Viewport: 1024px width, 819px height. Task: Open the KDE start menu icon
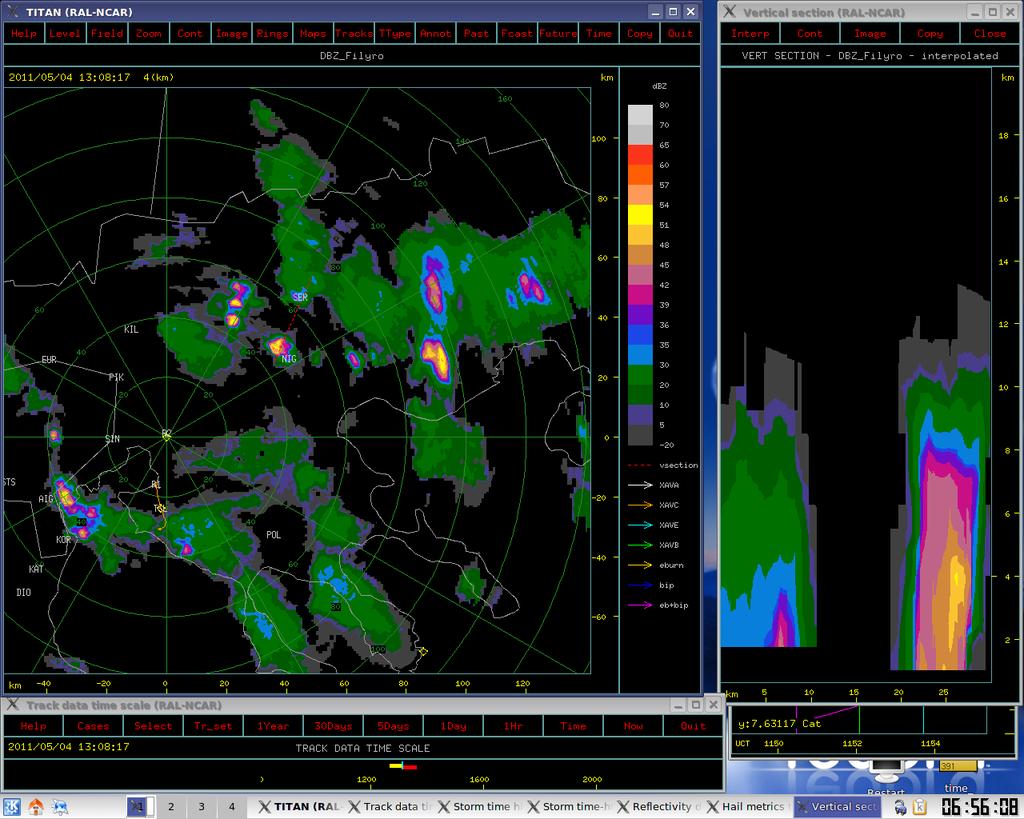[x=12, y=807]
